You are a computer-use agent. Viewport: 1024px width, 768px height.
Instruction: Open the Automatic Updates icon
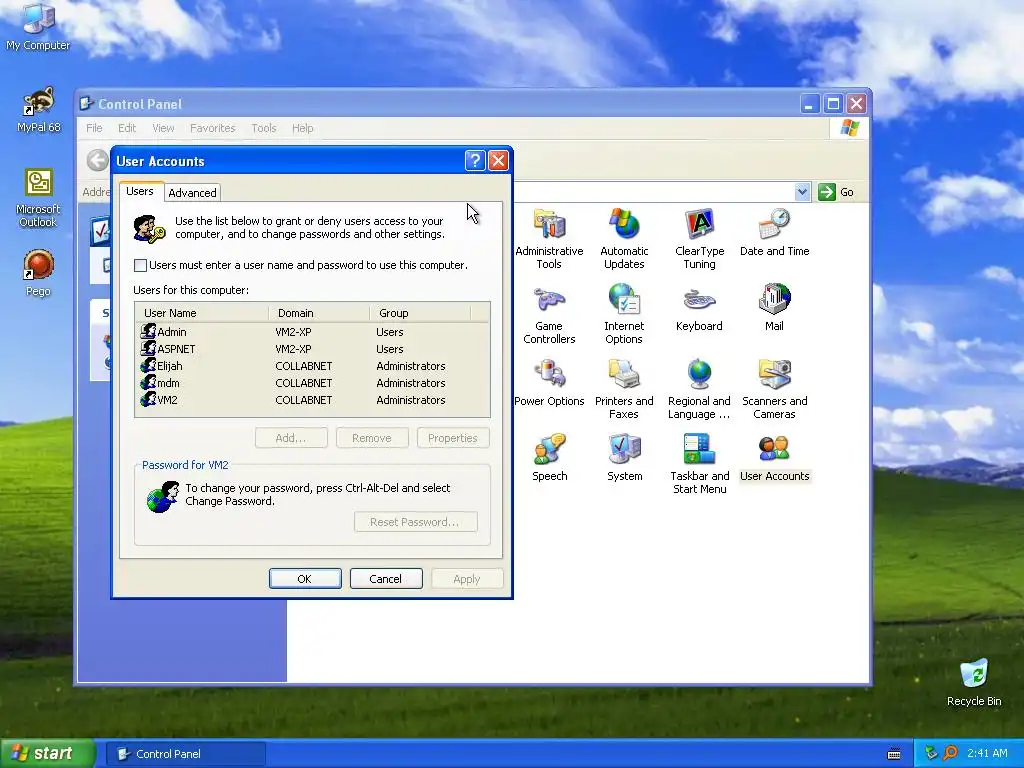[x=624, y=239]
